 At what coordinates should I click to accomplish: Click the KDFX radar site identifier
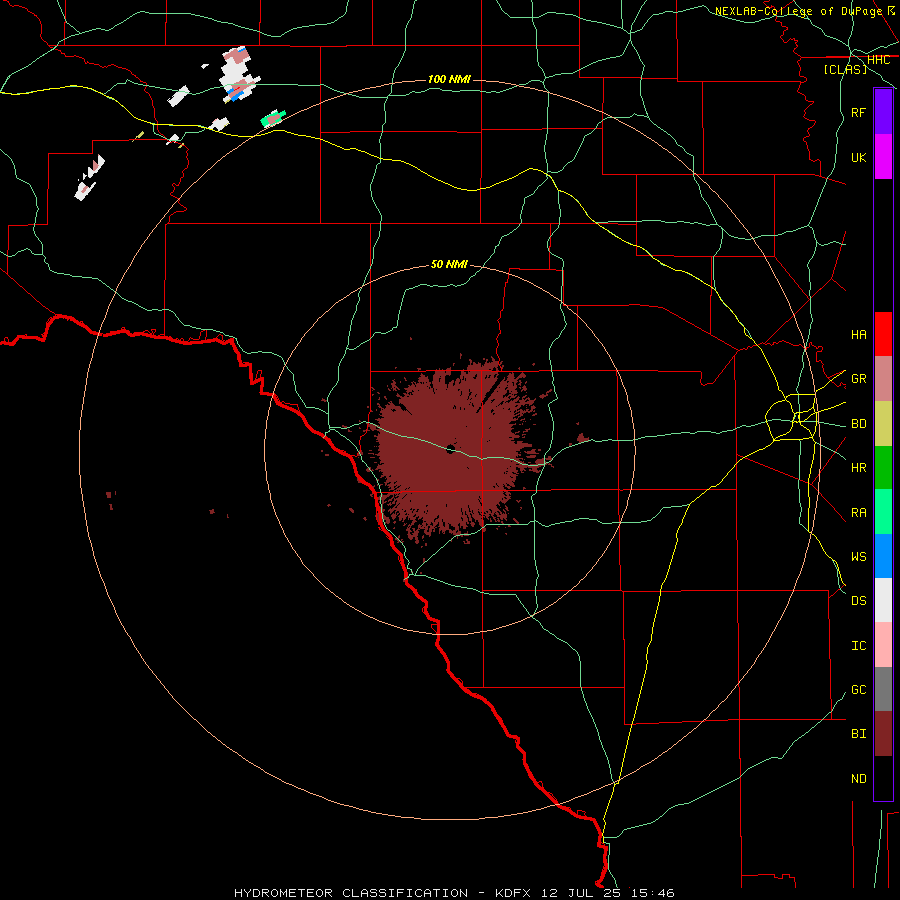pyautogui.click(x=513, y=893)
